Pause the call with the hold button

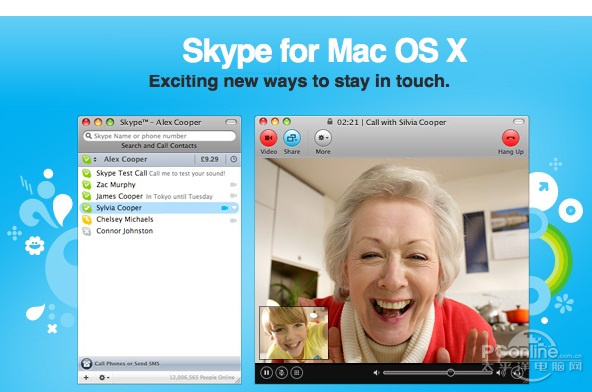[267, 373]
